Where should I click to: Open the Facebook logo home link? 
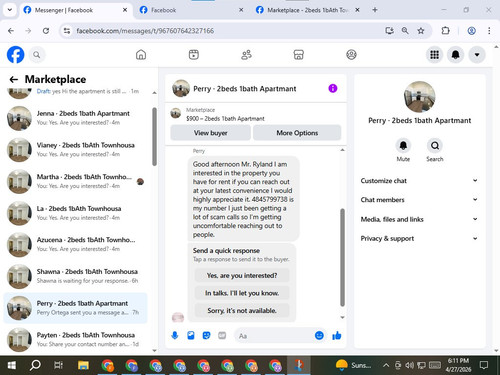point(15,55)
